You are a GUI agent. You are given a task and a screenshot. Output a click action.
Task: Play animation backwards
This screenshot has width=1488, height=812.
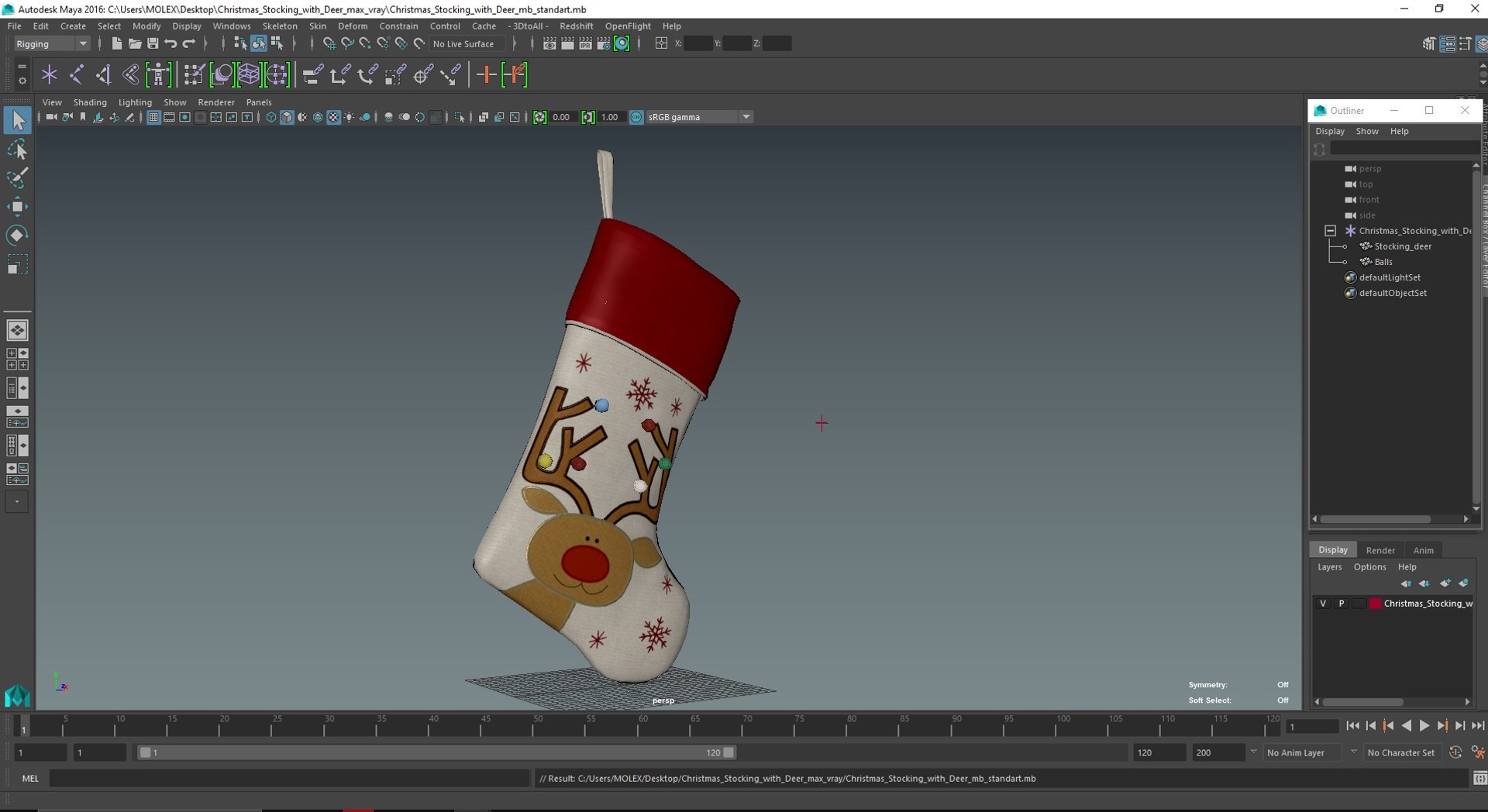tap(1407, 726)
